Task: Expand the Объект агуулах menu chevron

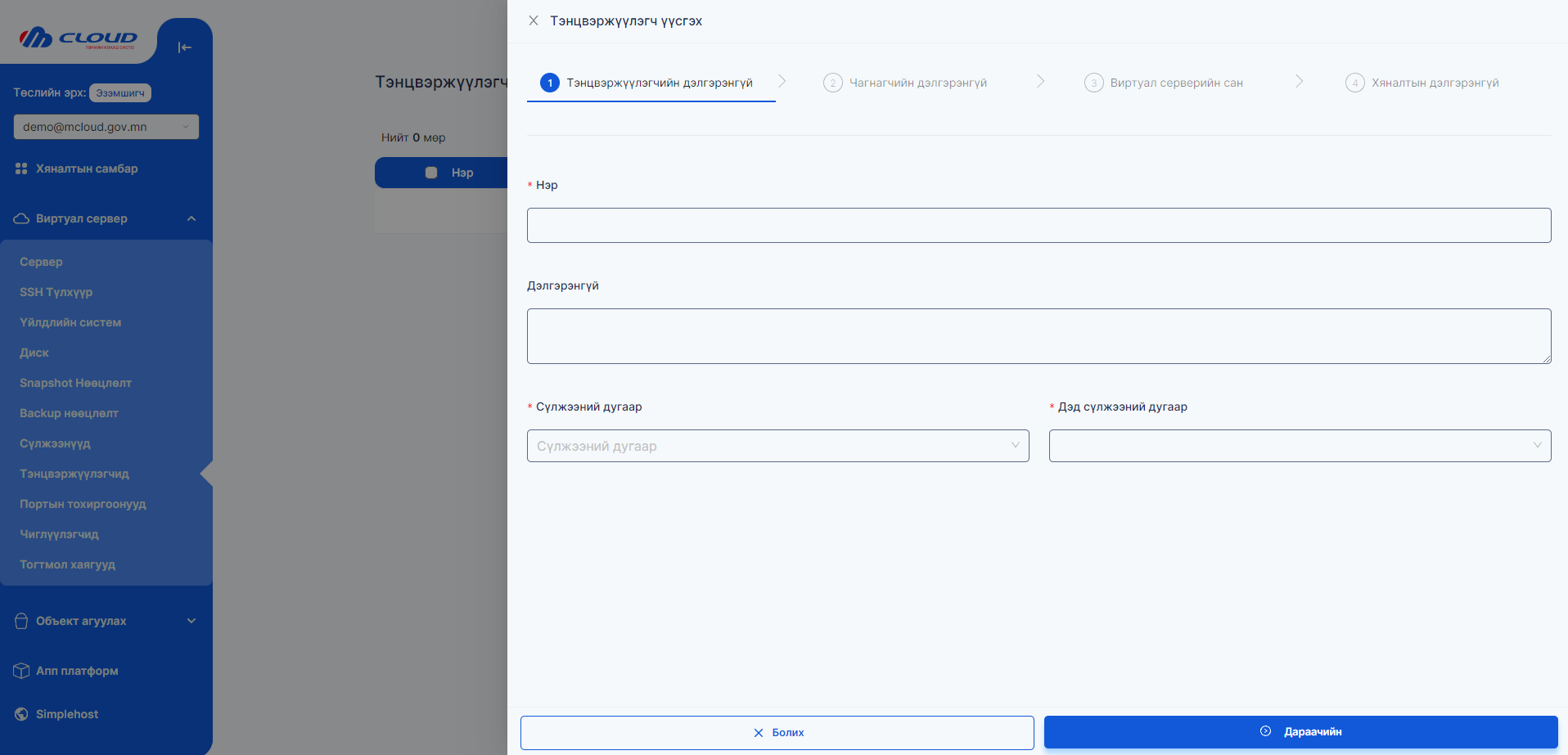Action: pos(191,621)
